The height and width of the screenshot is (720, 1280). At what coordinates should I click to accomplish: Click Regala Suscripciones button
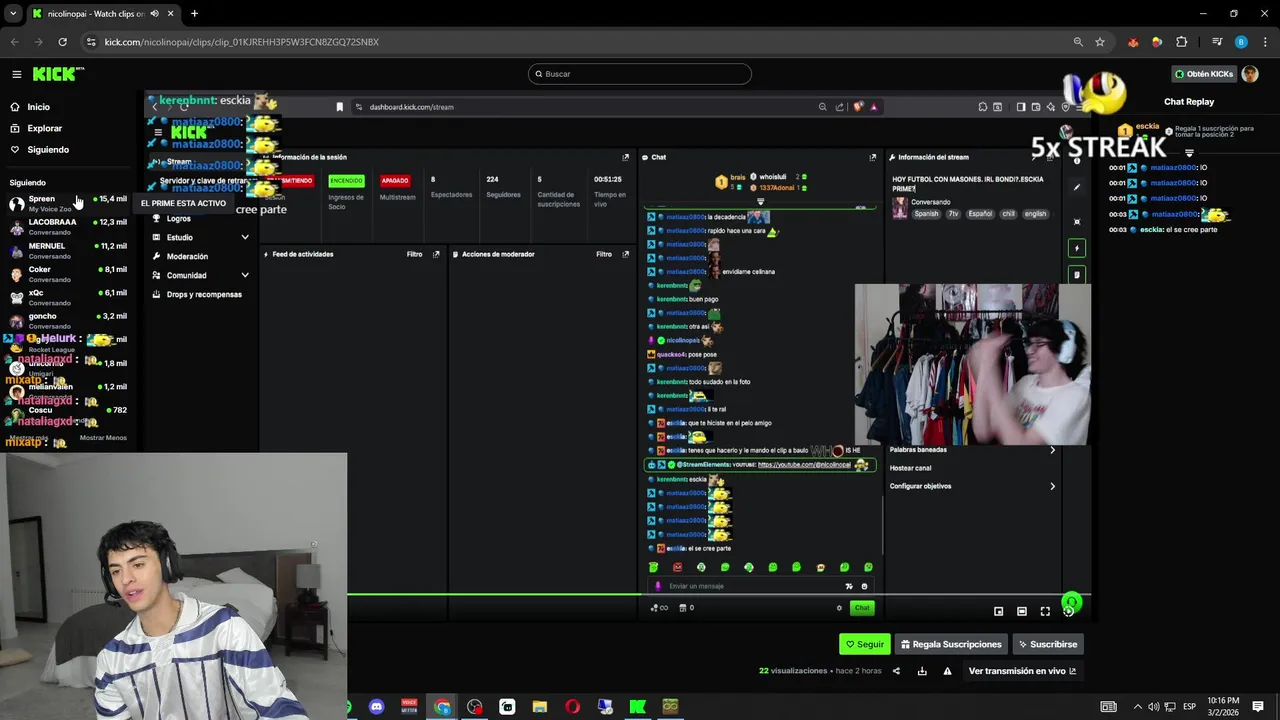951,645
